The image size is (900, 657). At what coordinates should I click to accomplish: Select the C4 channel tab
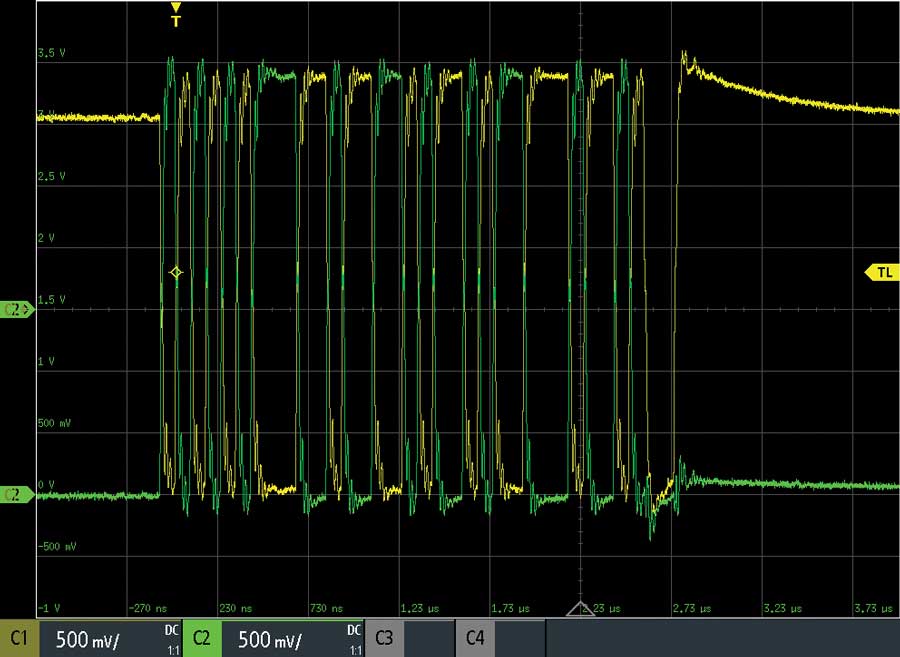click(476, 638)
